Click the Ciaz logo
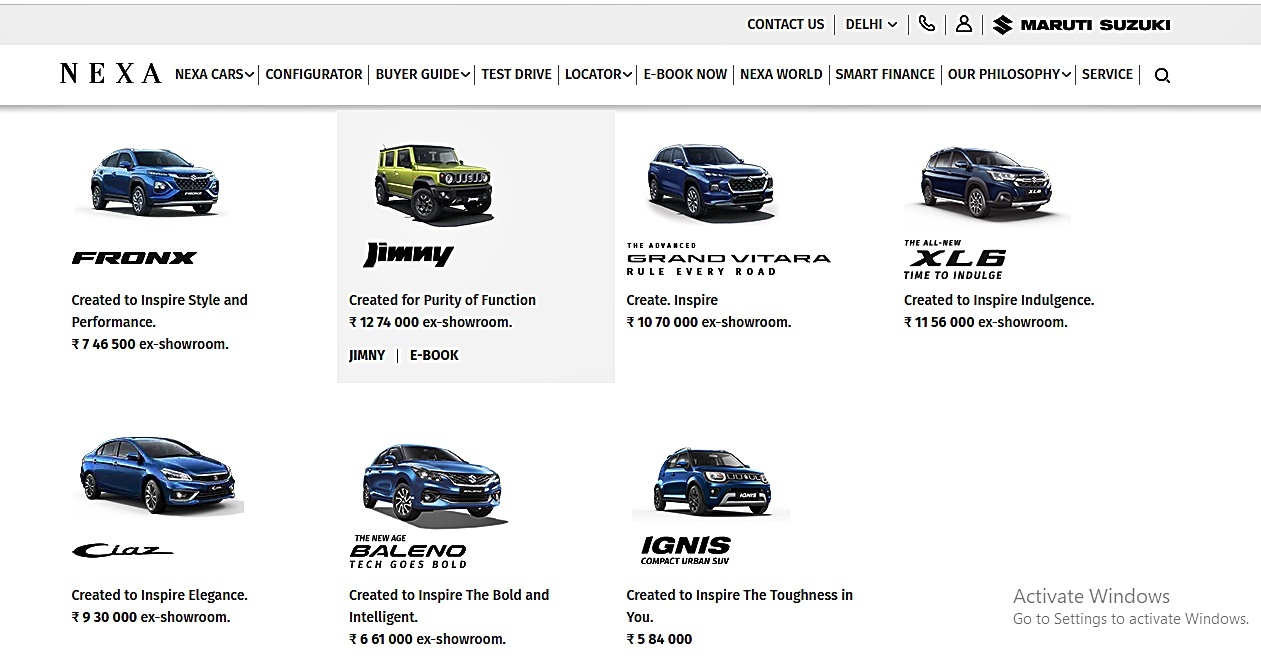 coord(122,550)
